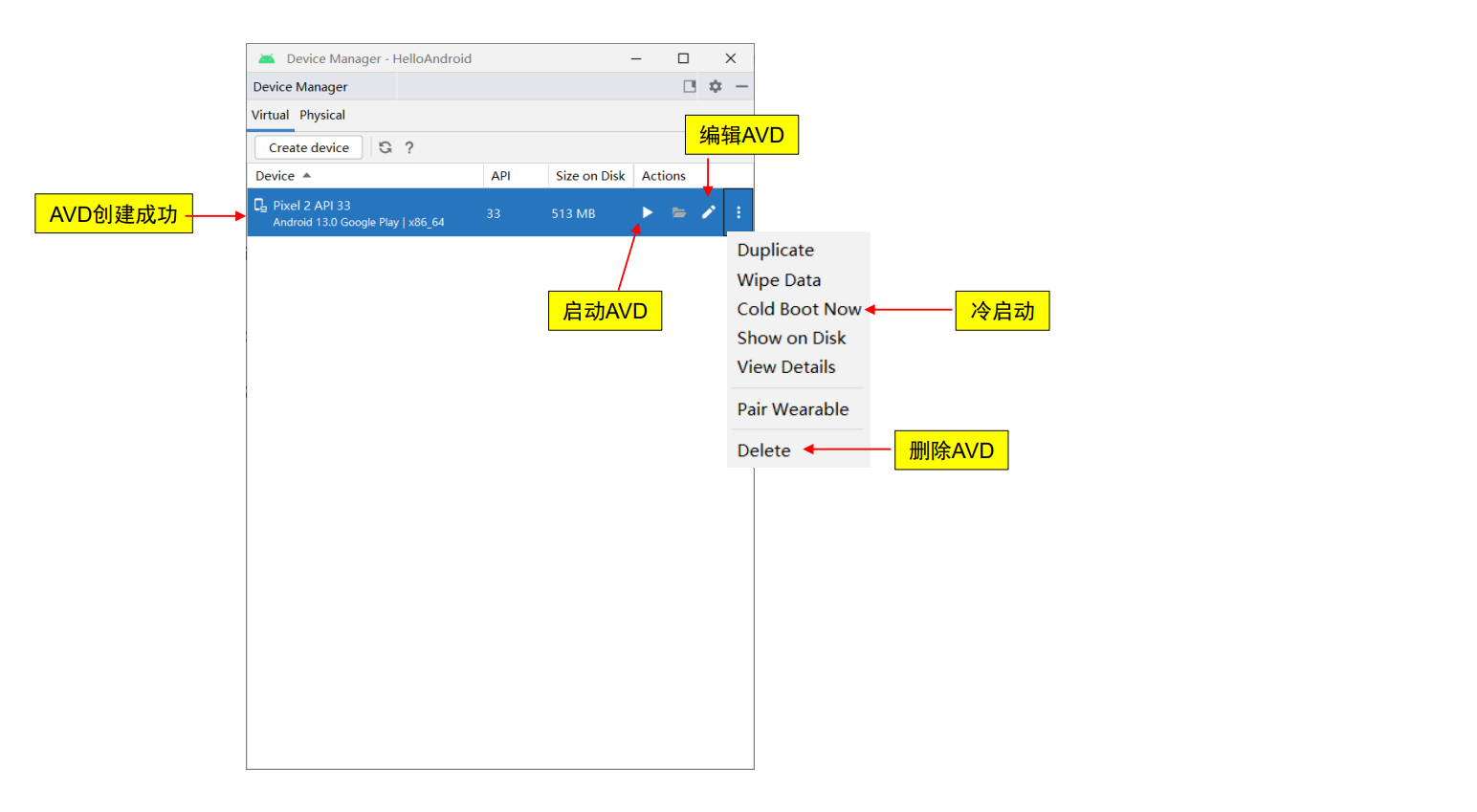Screen dimensions: 1477x812
Task: Close the Device Manager window
Action: pyautogui.click(x=731, y=58)
